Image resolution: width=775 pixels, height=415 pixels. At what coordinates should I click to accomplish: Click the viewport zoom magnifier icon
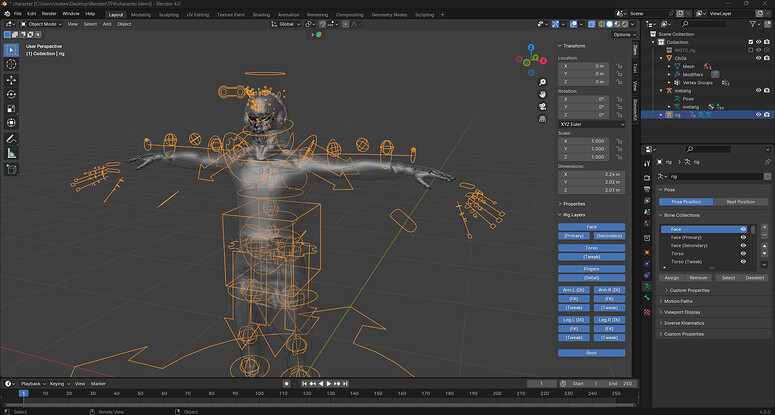click(543, 83)
